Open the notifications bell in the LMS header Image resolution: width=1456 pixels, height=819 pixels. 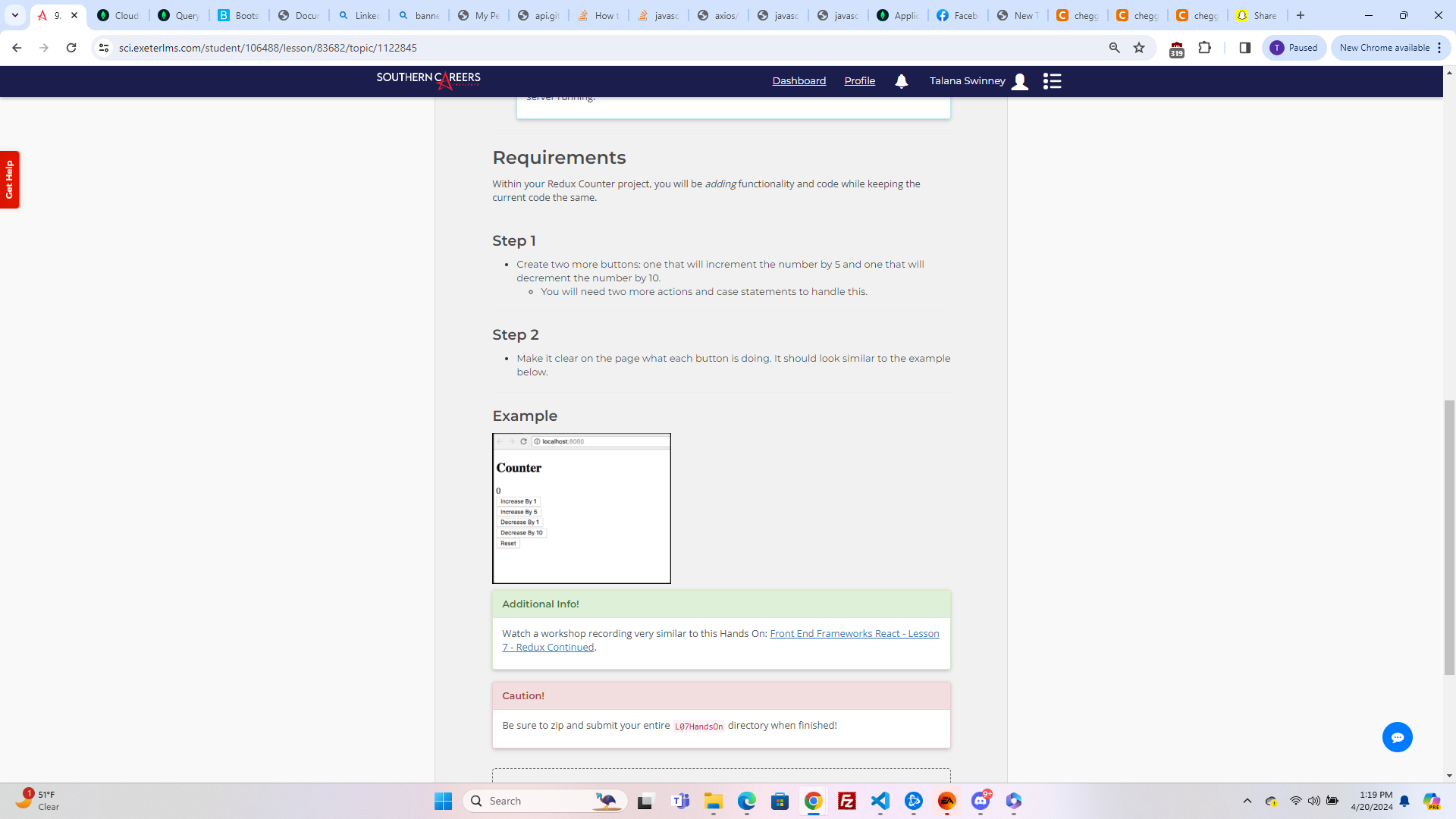click(901, 81)
